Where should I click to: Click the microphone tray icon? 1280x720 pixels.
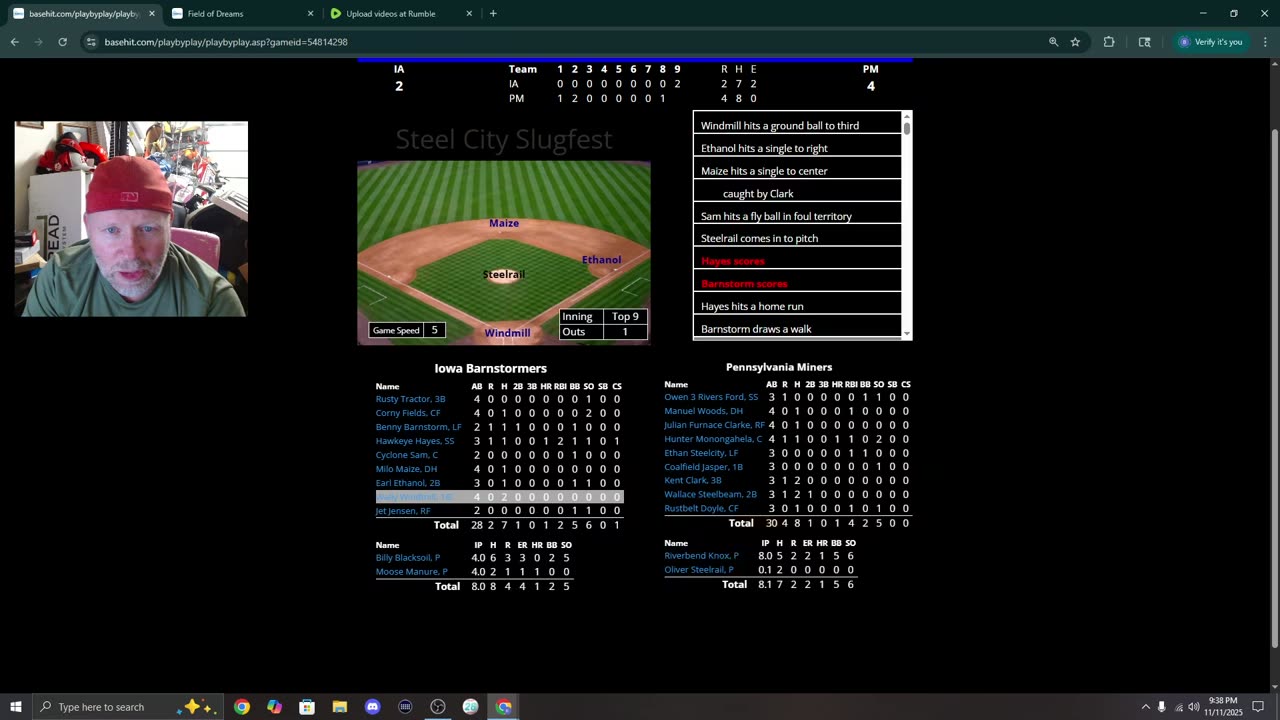coord(1161,707)
